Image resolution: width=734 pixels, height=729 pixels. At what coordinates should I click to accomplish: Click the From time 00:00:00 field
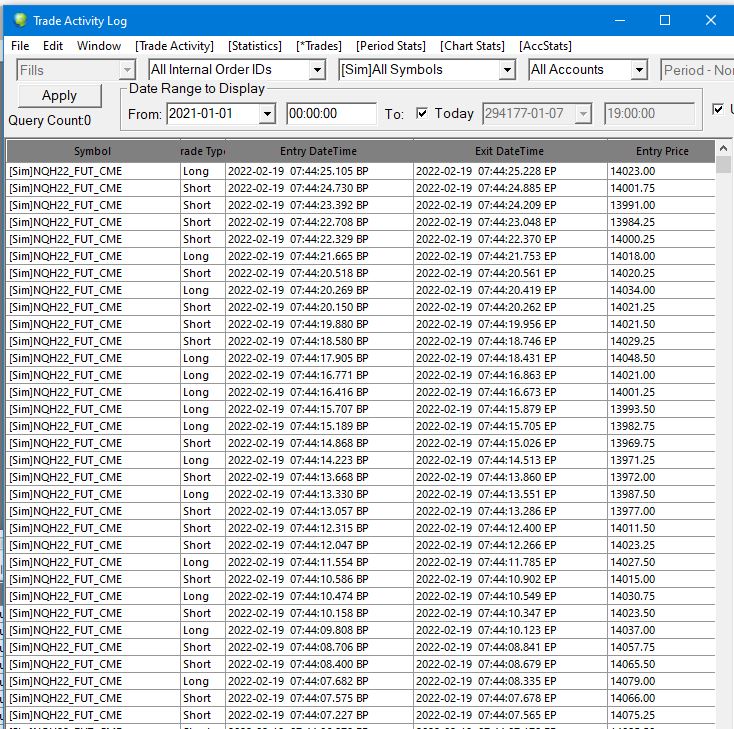pos(331,113)
